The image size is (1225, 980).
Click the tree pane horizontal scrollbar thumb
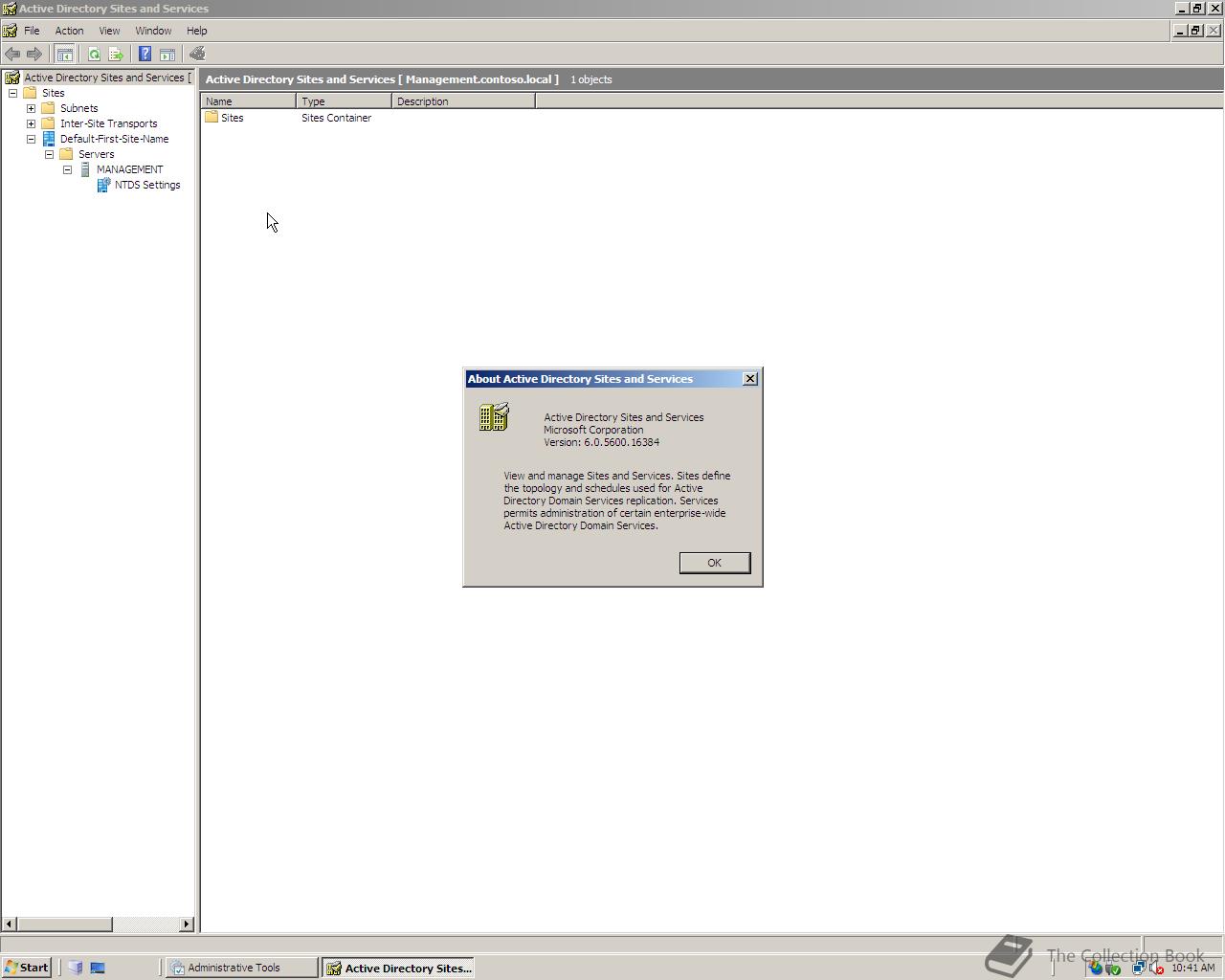[65, 924]
